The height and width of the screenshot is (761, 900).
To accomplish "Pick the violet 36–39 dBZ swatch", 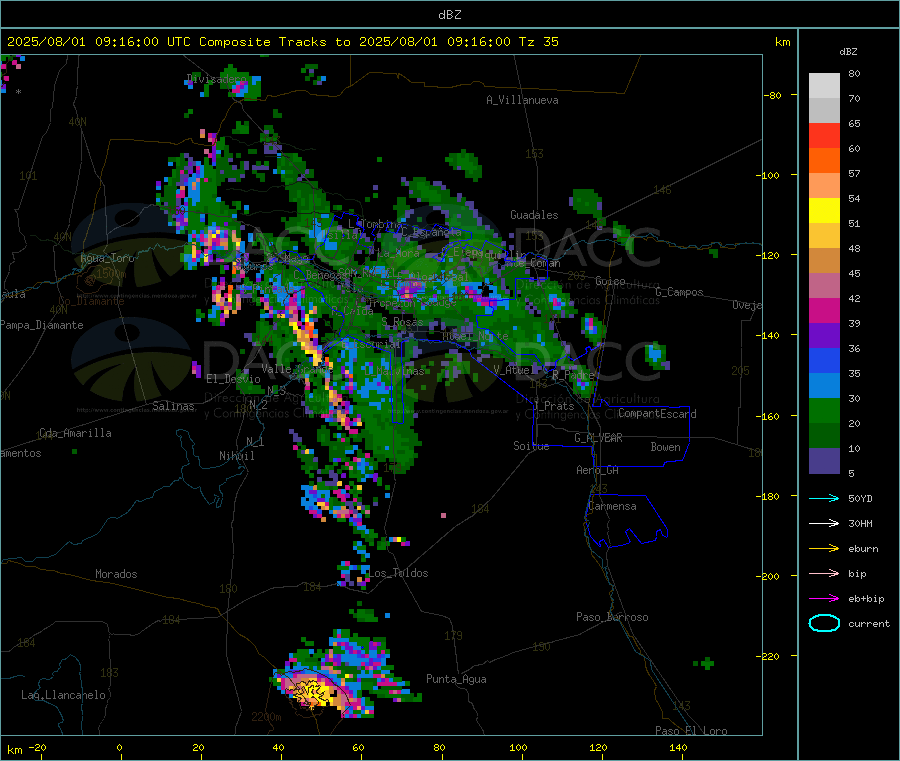I will coord(824,336).
